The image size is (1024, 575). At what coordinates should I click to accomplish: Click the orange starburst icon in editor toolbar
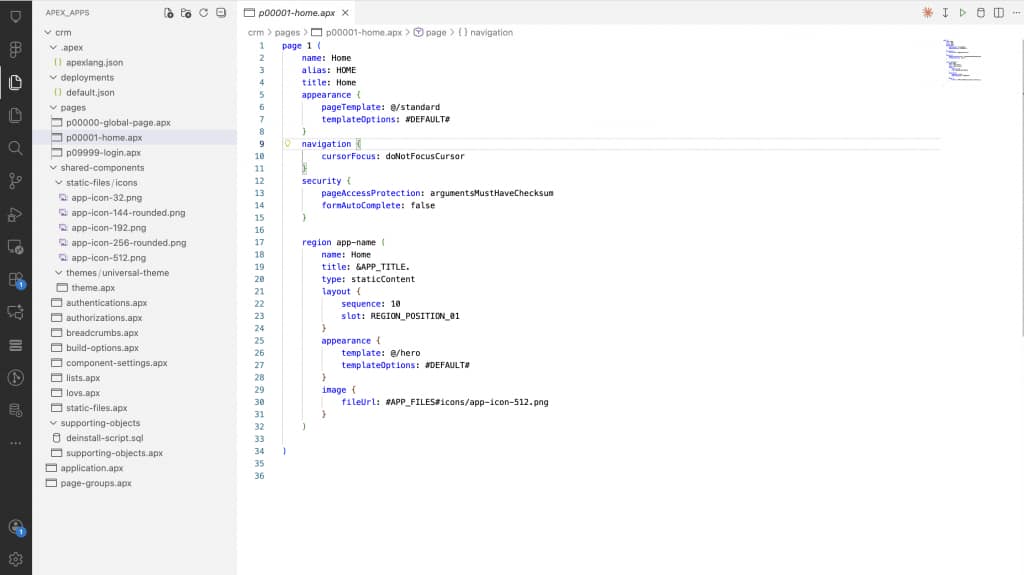click(927, 12)
